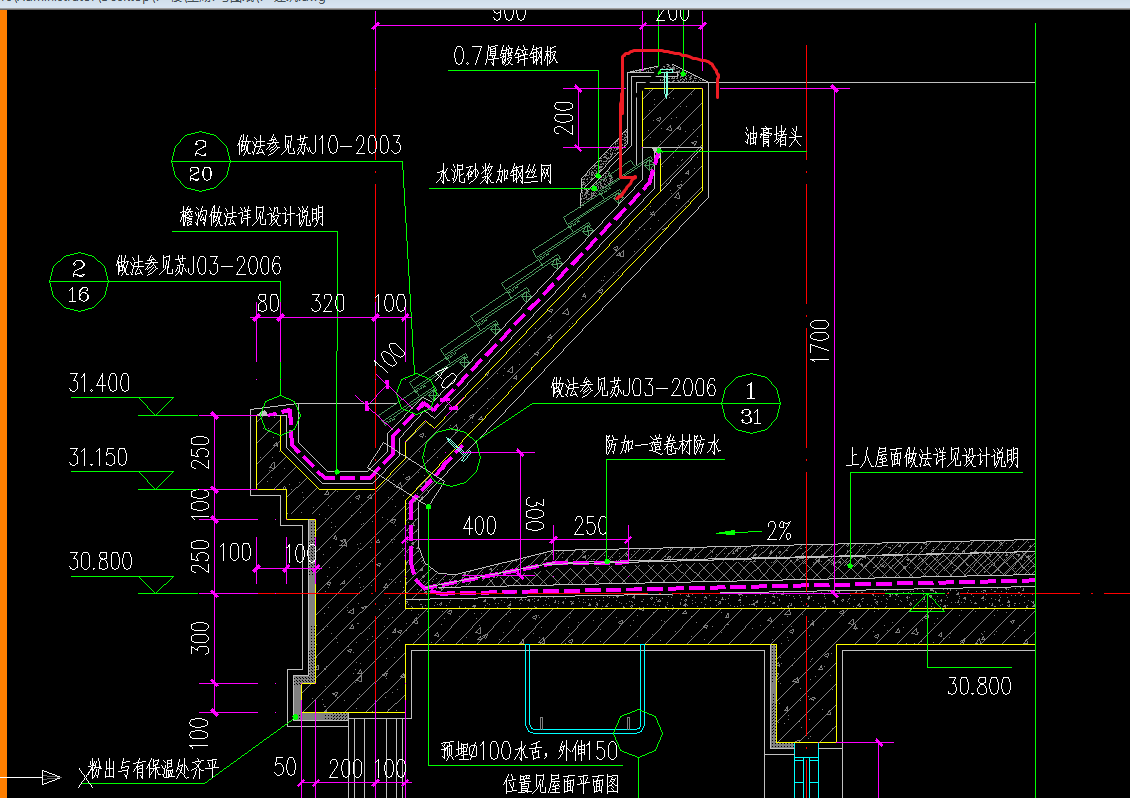Click the 320 gutter width dimension
Image resolution: width=1130 pixels, height=798 pixels.
(x=328, y=303)
